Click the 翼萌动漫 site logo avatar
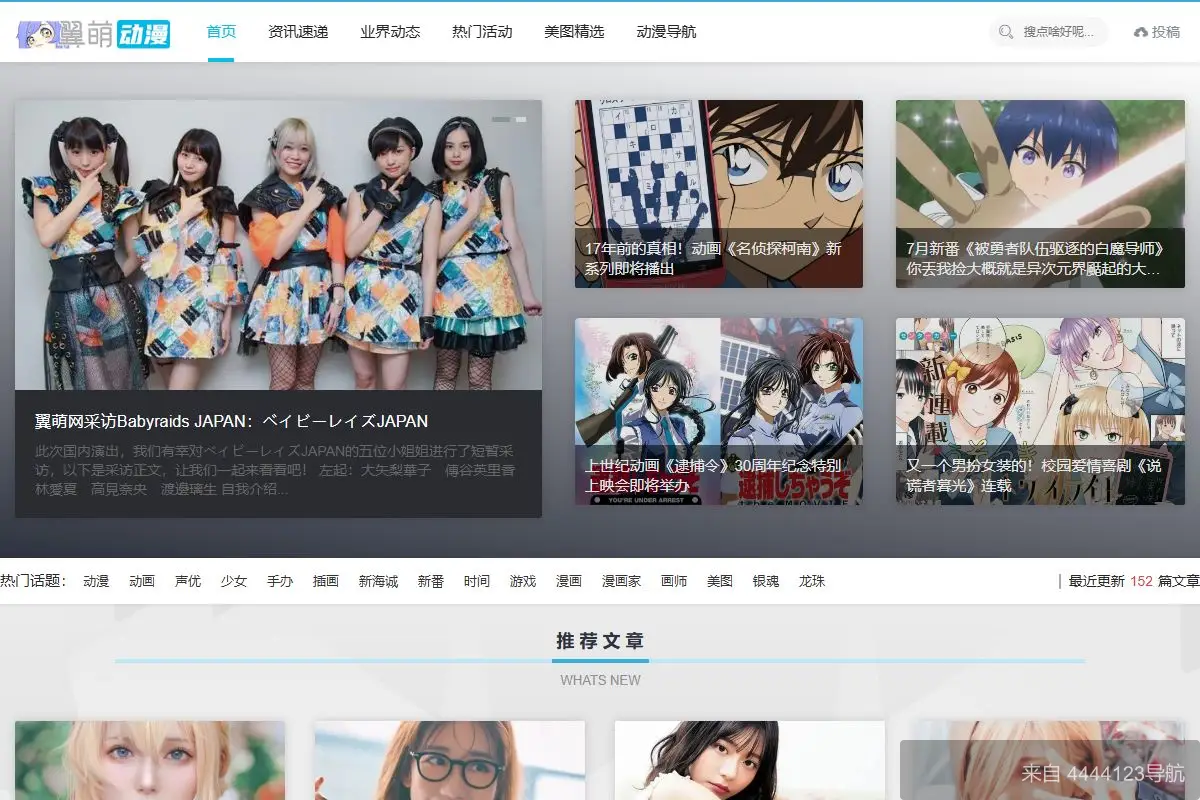The image size is (1200, 800). tap(38, 31)
